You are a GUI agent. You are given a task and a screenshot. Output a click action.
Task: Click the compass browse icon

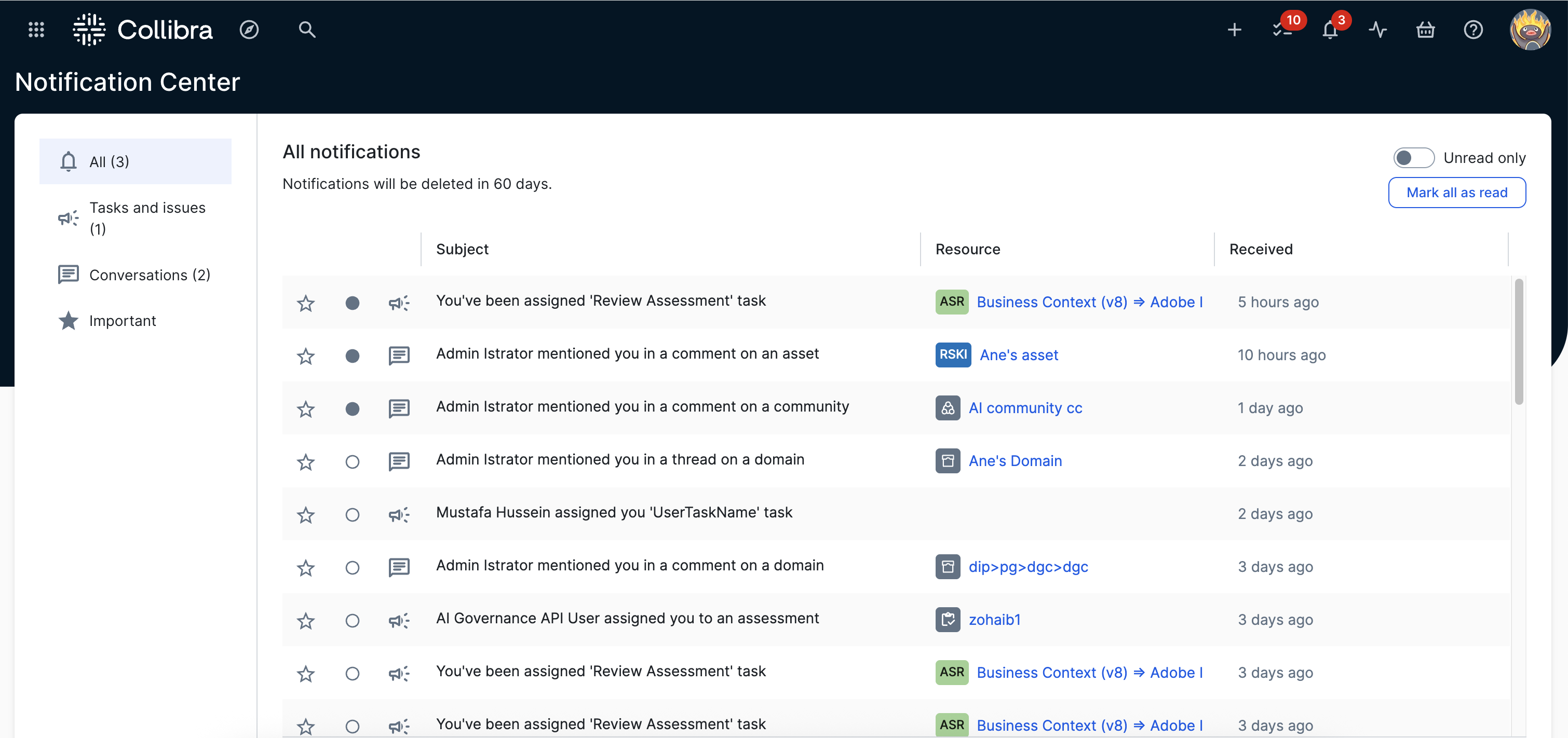249,29
